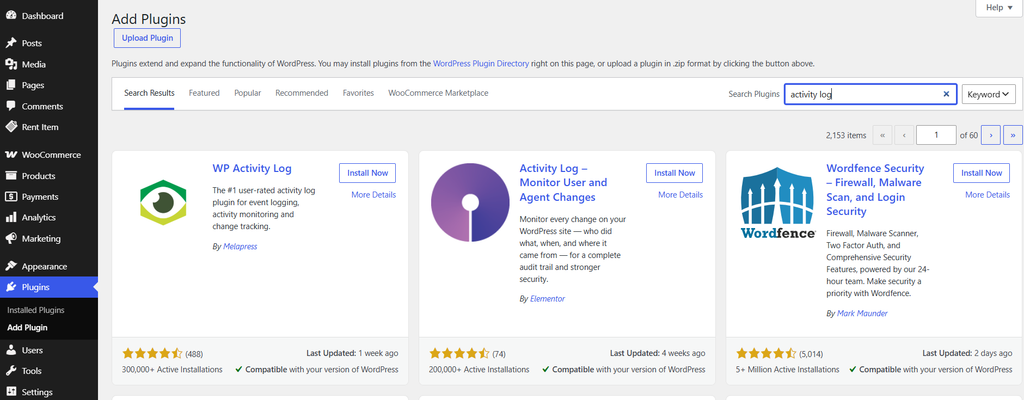
Task: Clear the search field with the X icon
Action: pyautogui.click(x=946, y=94)
